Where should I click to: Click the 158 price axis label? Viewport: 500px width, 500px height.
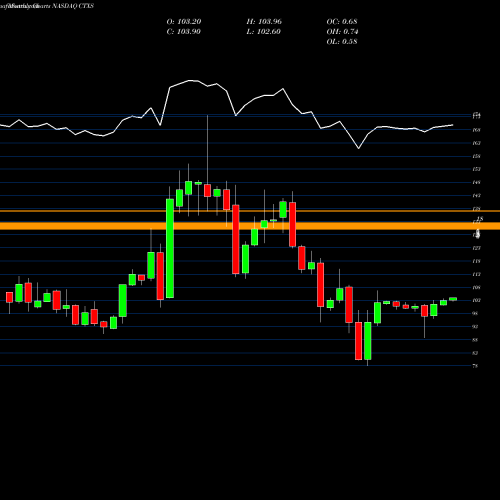click(476, 156)
